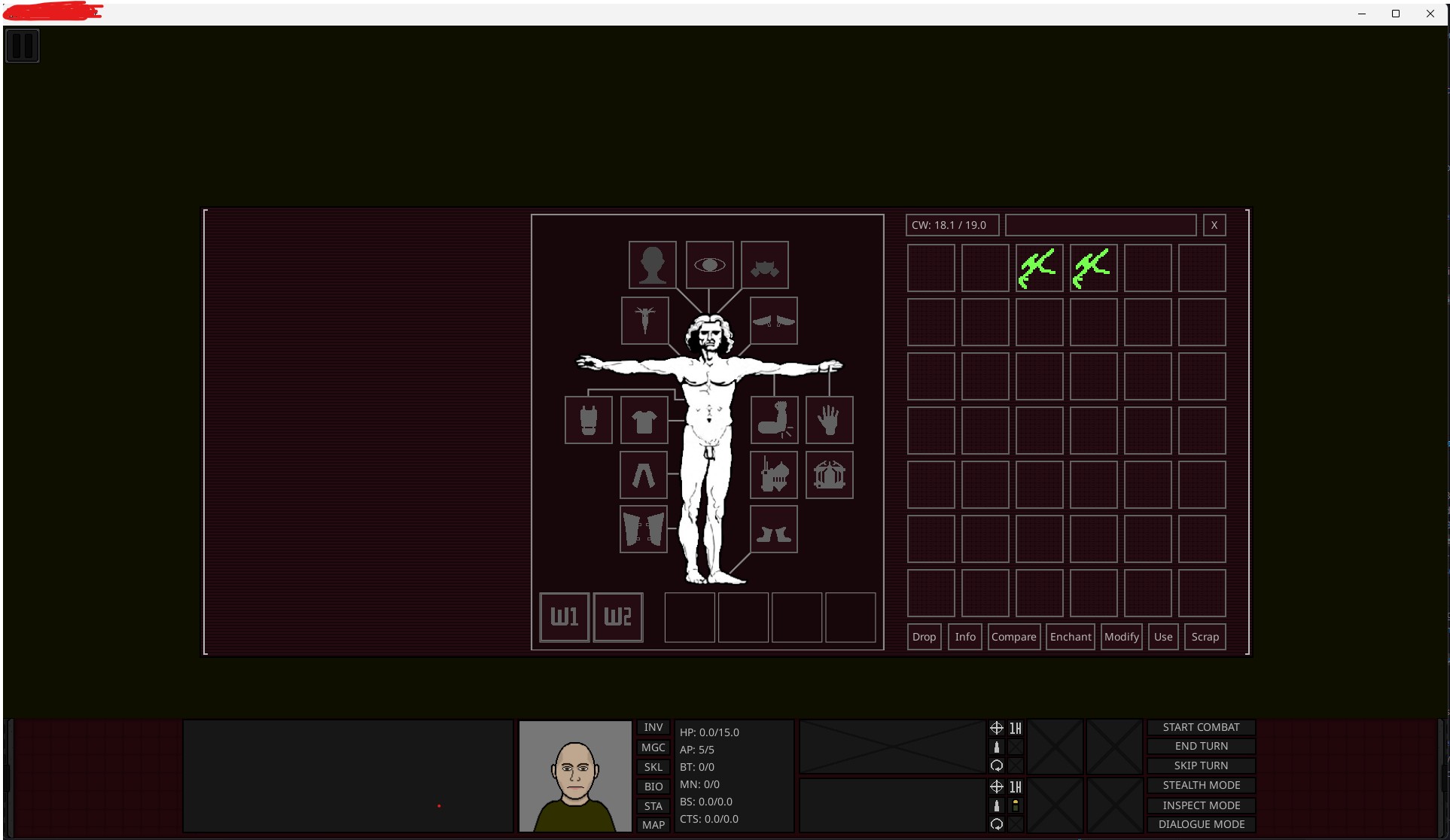Toggle Stealth Mode
Viewport: 1450px width, 840px height.
[1201, 785]
